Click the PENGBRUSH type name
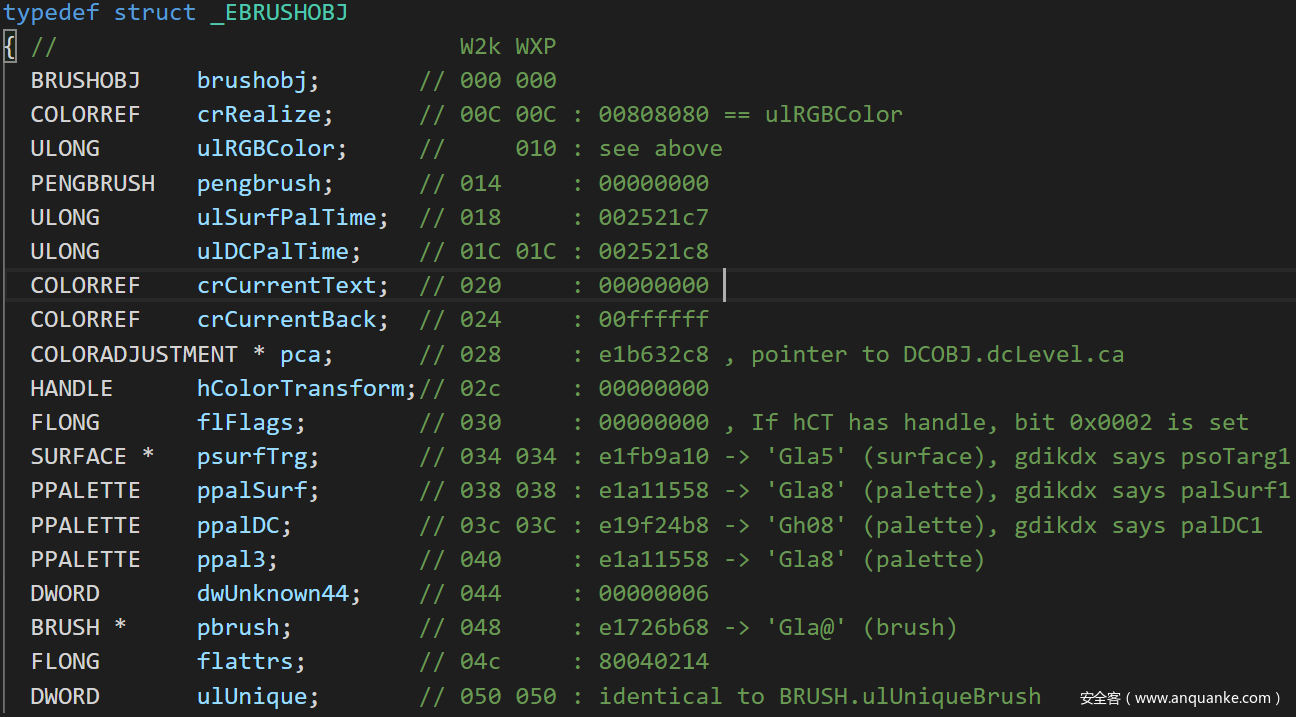1296x717 pixels. point(93,183)
